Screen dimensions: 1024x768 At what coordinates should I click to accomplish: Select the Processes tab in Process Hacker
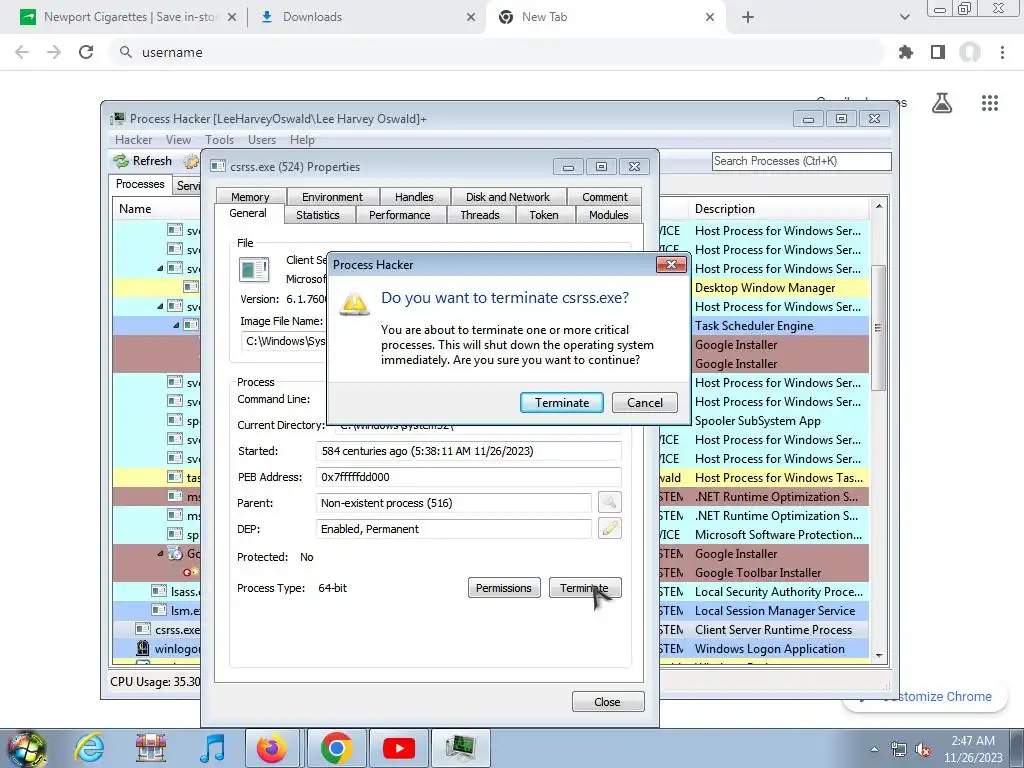pyautogui.click(x=140, y=184)
